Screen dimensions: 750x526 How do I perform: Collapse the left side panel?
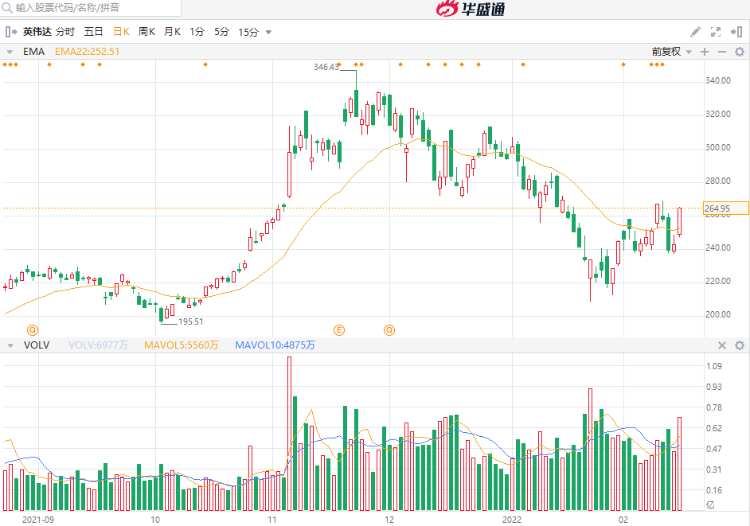11,32
